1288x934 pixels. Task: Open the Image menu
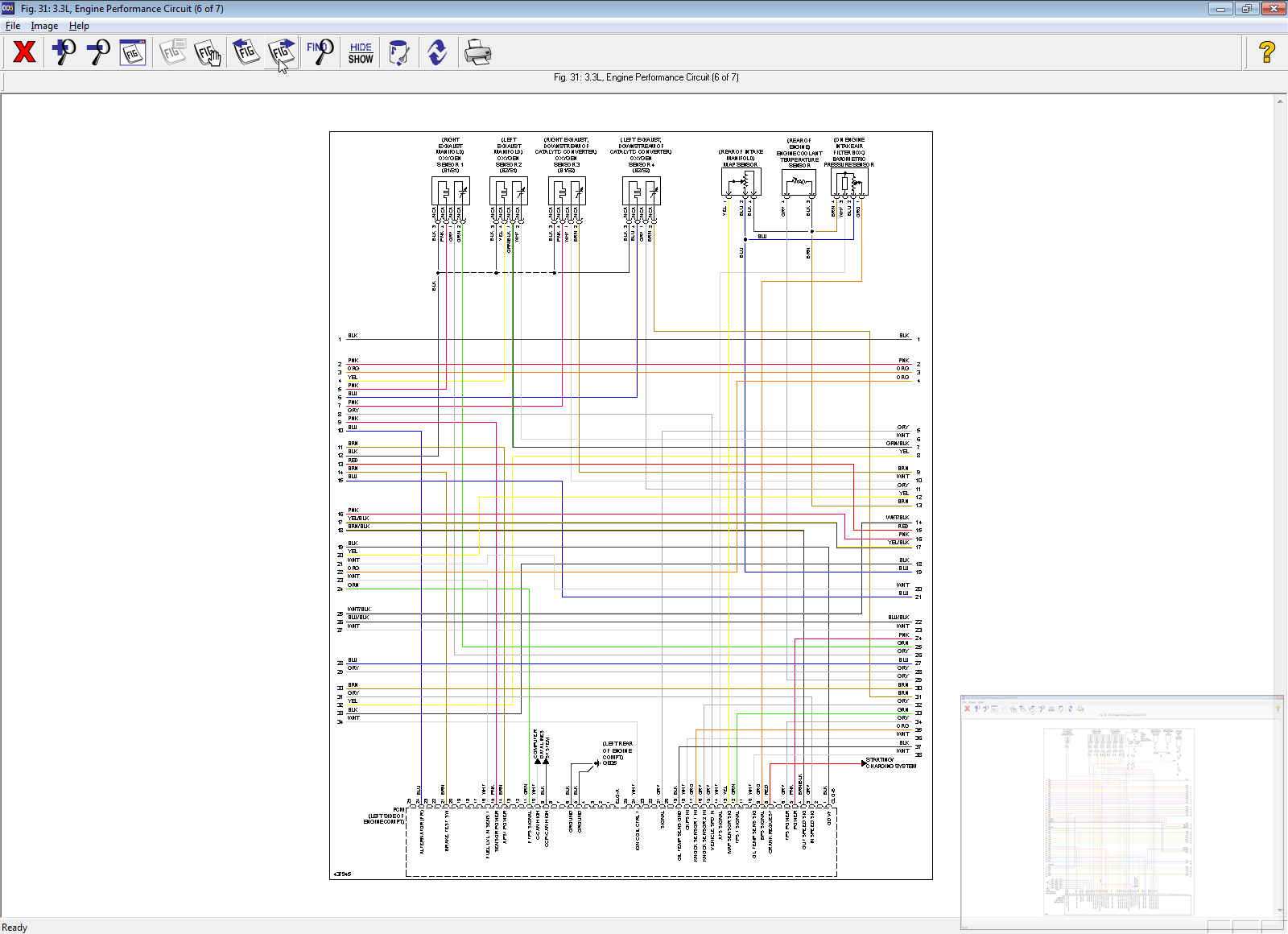click(44, 26)
